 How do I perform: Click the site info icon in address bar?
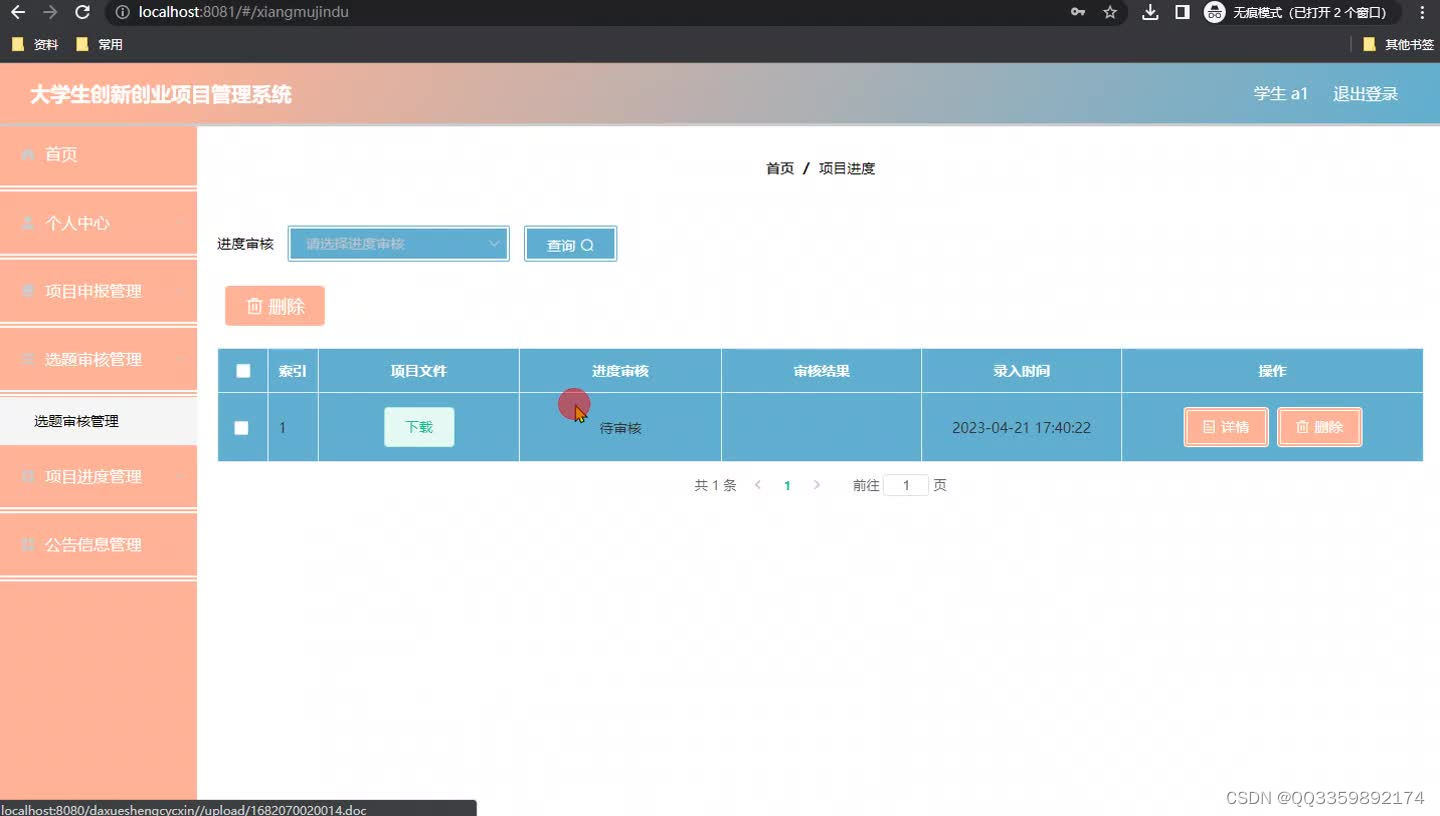(122, 12)
